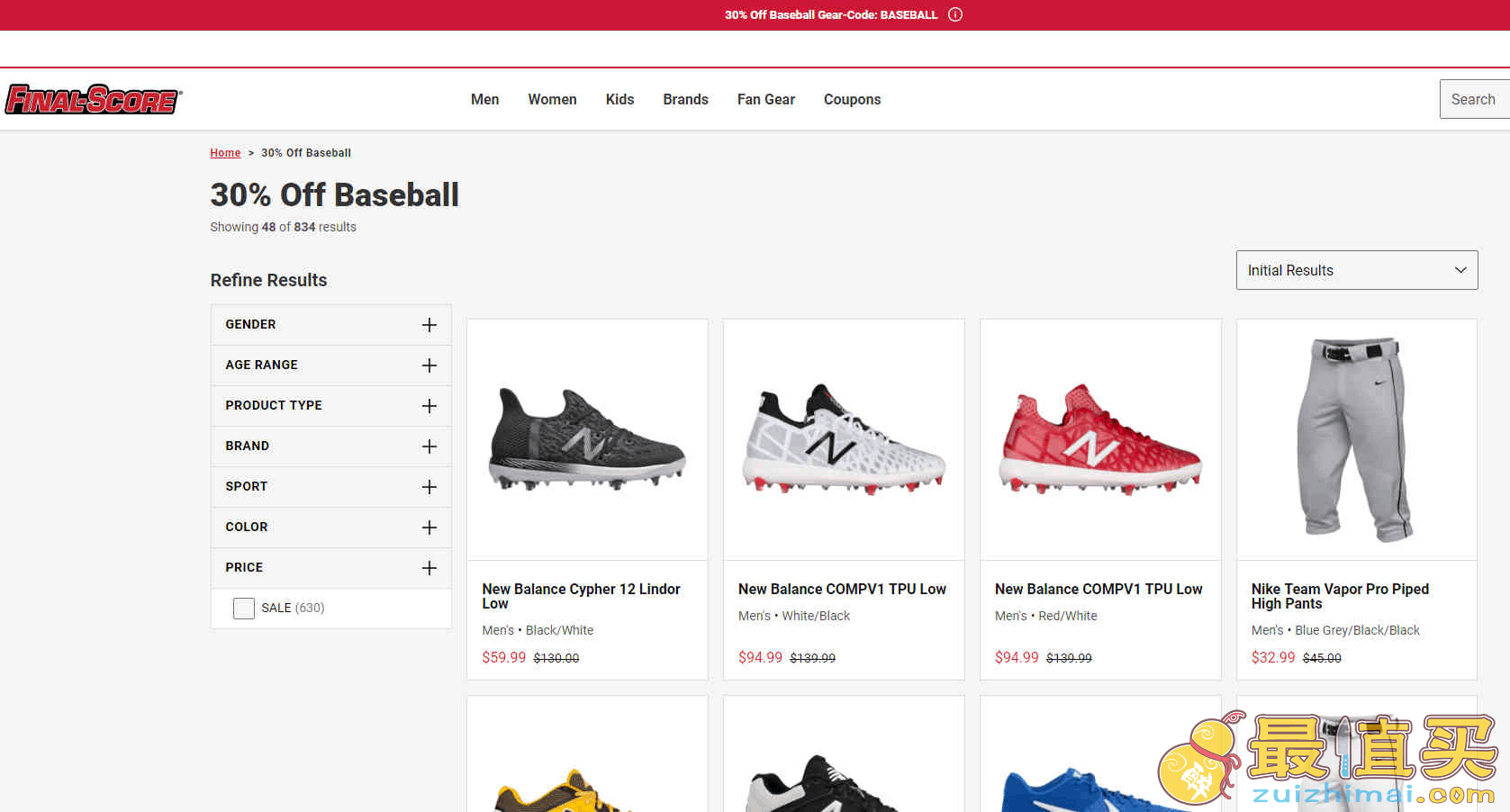The width and height of the screenshot is (1510, 812).
Task: Click the COLOR filter label
Action: 246,527
